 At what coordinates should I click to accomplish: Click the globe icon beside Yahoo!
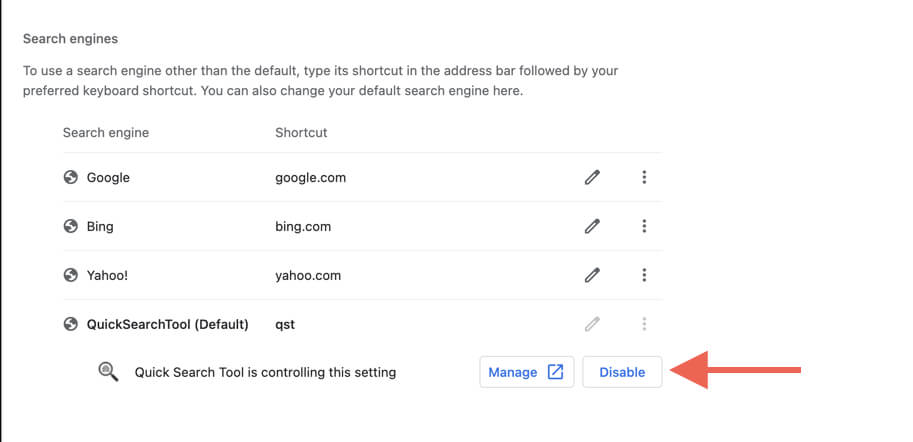[70, 275]
